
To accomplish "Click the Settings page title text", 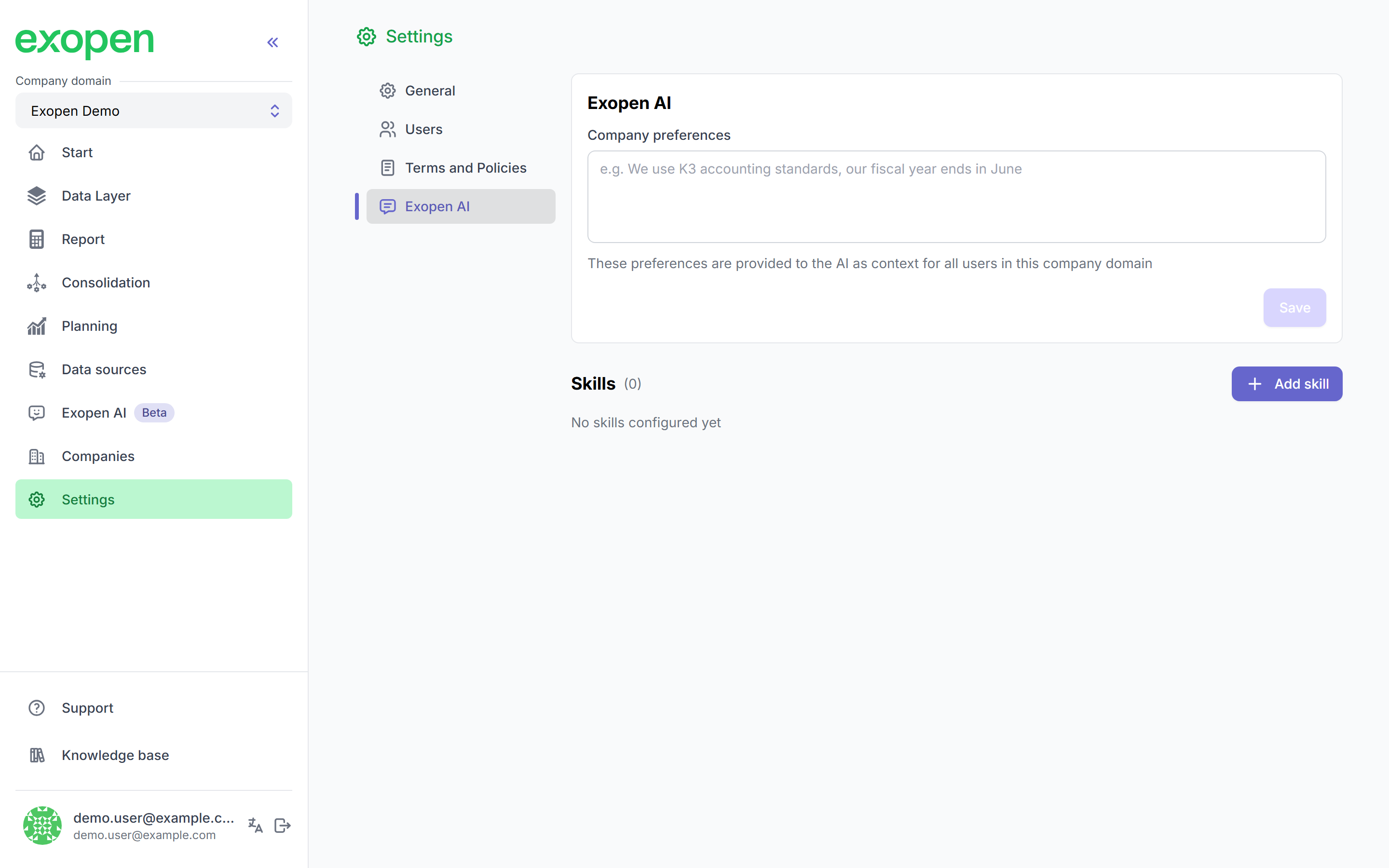I will point(419,37).
